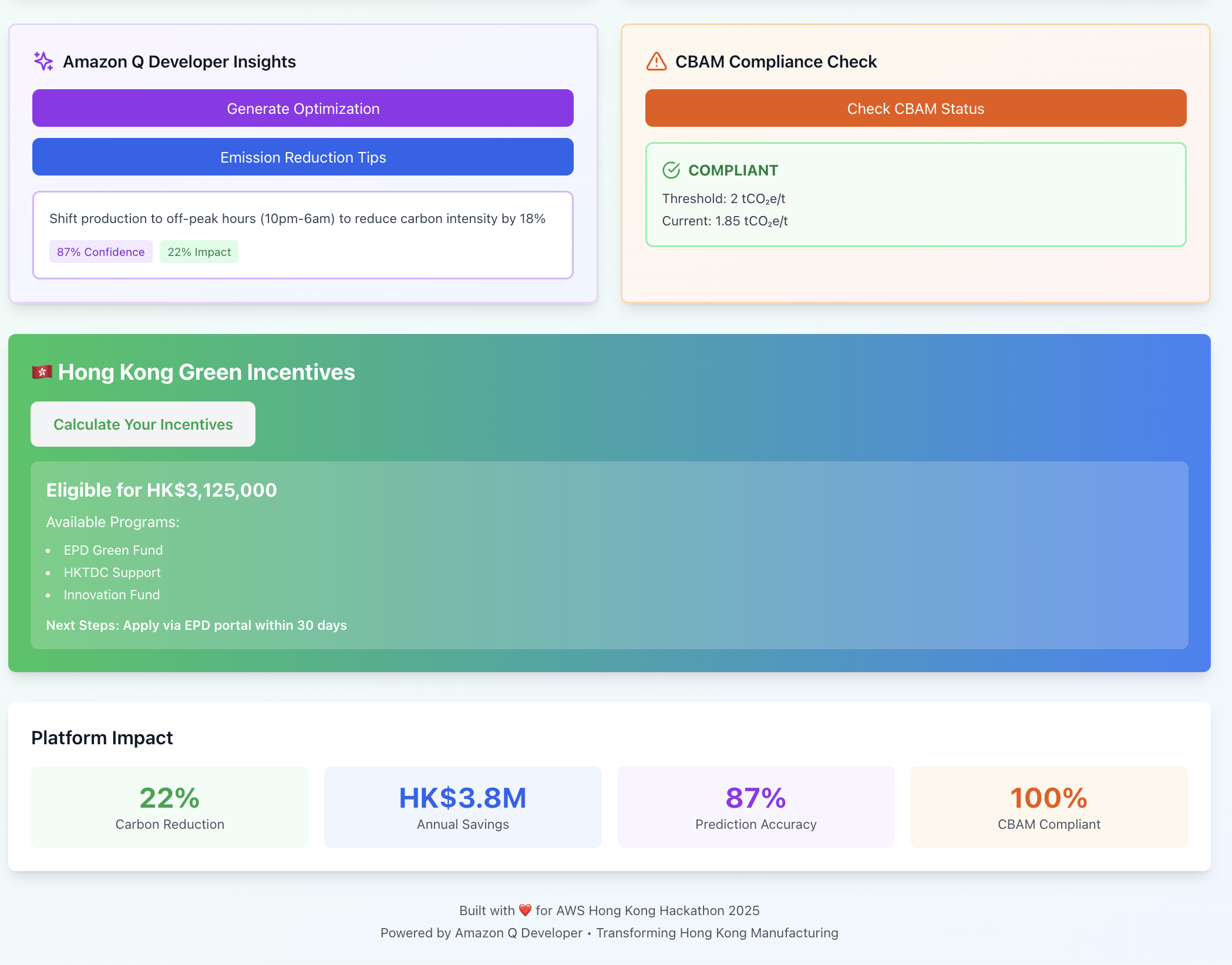Click the HKTDC Support program entry

point(112,572)
